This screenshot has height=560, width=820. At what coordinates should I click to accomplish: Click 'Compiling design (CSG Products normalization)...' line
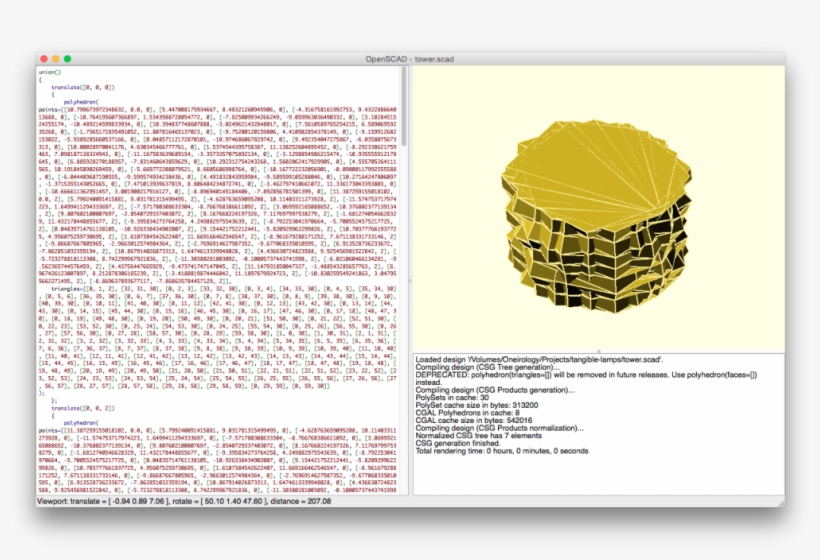pyautogui.click(x=499, y=428)
